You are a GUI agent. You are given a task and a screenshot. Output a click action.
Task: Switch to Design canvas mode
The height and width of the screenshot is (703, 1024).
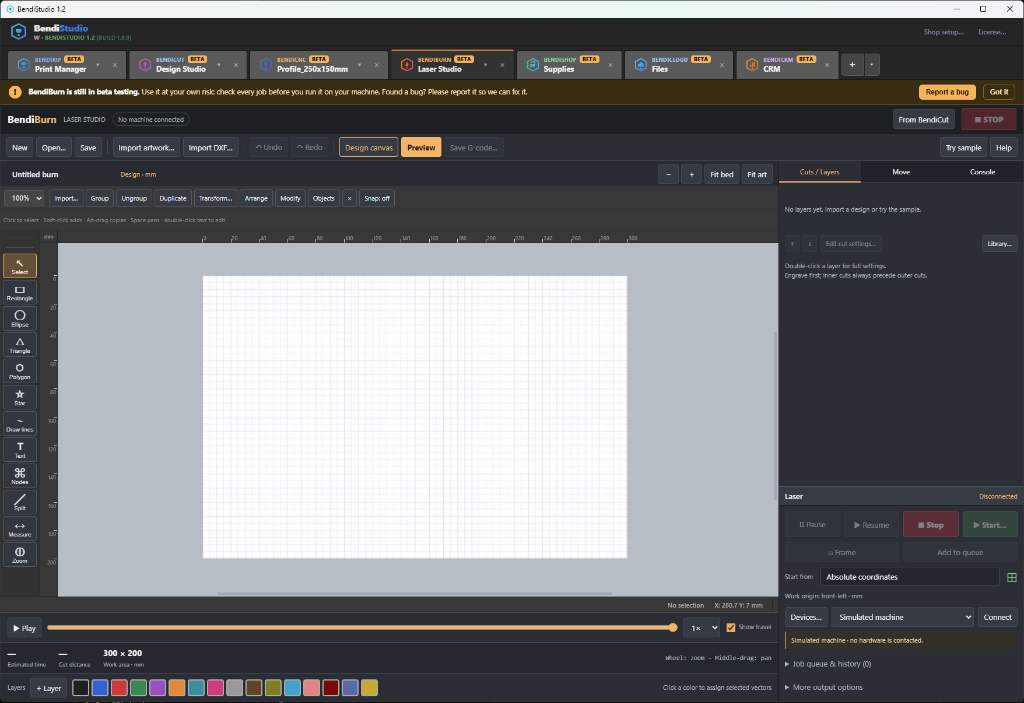[x=369, y=148]
